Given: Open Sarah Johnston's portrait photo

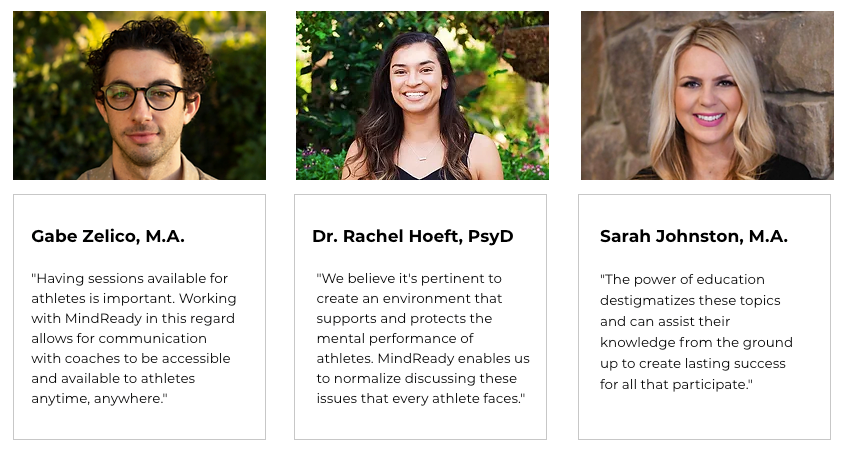Looking at the screenshot, I should point(707,95).
